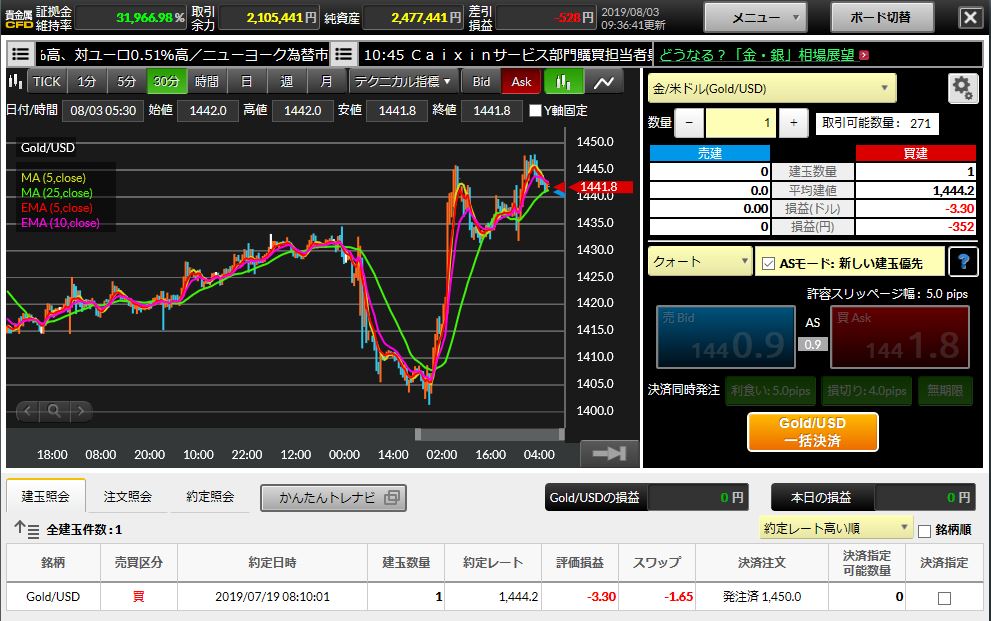This screenshot has height=621, width=991.
Task: Jump to latest candle arrow button
Action: [x=609, y=453]
